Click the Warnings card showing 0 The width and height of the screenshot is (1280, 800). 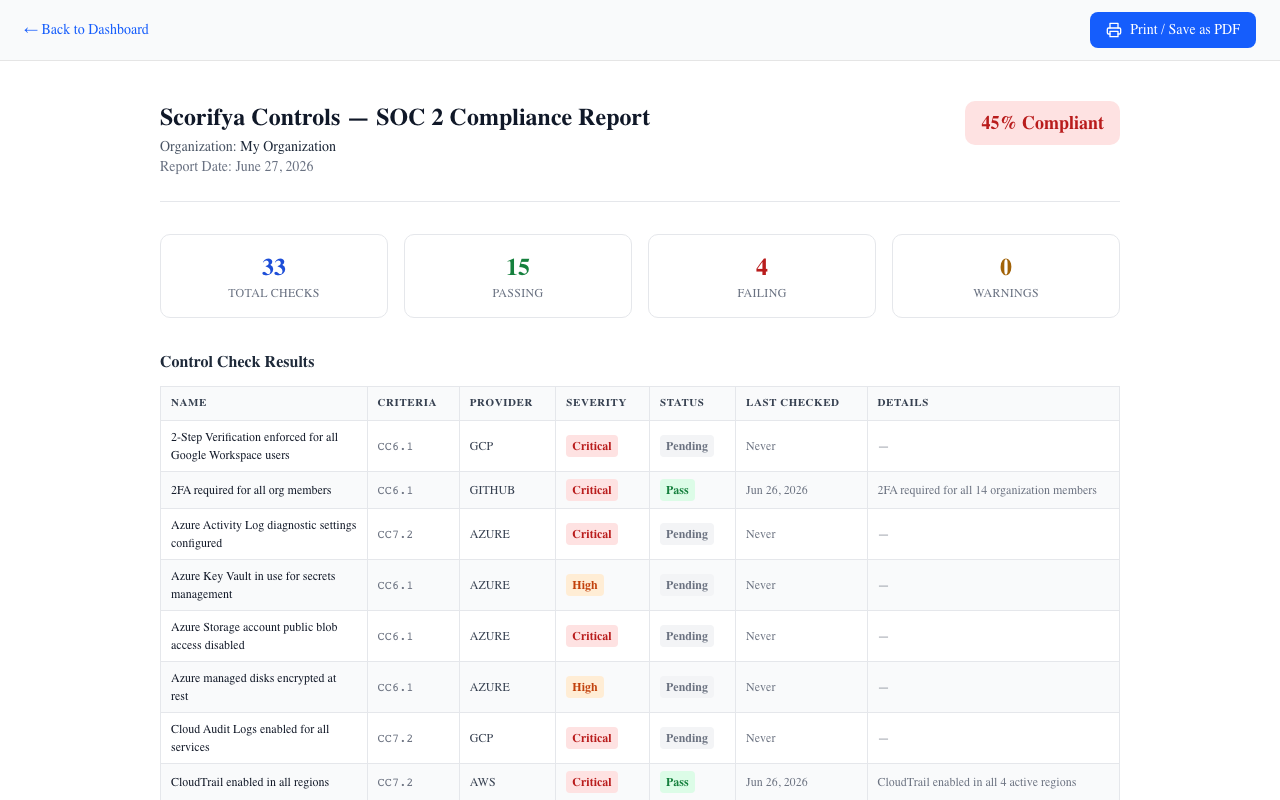point(1006,276)
